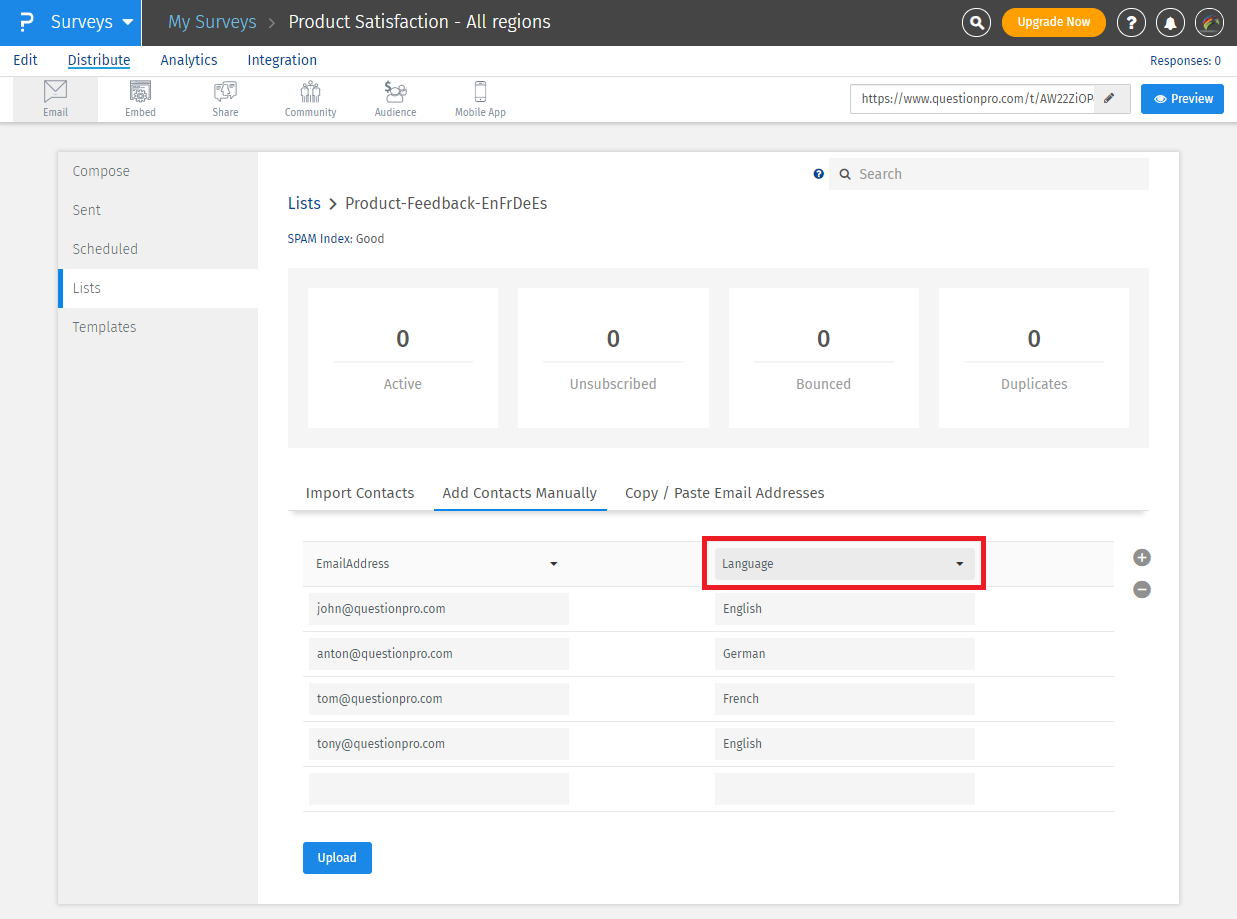Click the Upgrade Now button
This screenshot has height=919, width=1237.
pyautogui.click(x=1053, y=22)
